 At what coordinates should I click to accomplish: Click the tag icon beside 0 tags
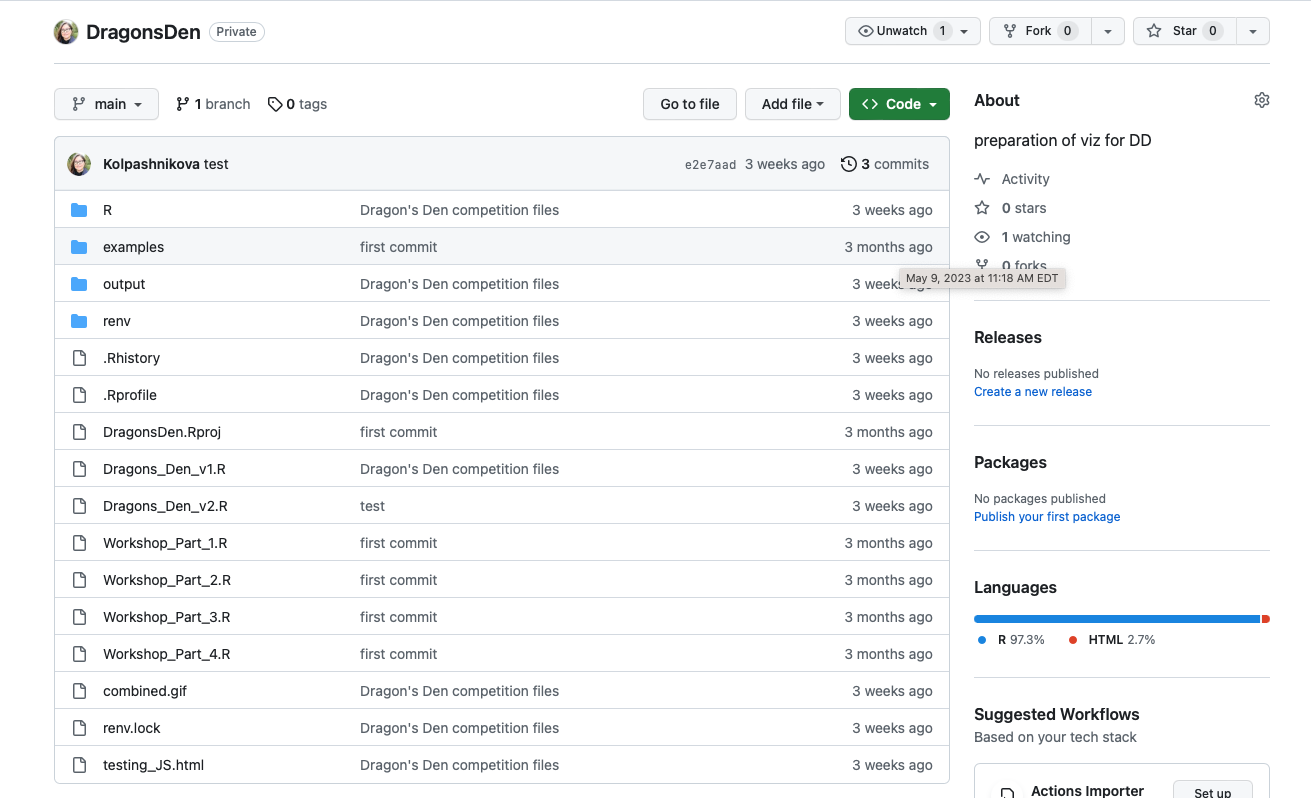pyautogui.click(x=275, y=104)
